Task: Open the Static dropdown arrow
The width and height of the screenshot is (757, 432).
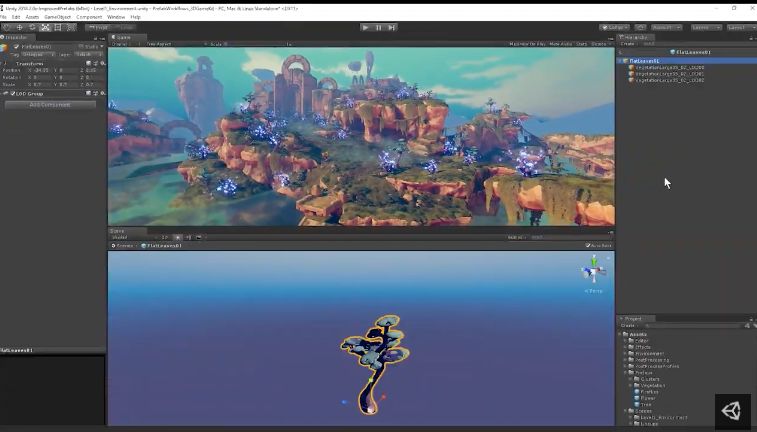Action: 102,47
